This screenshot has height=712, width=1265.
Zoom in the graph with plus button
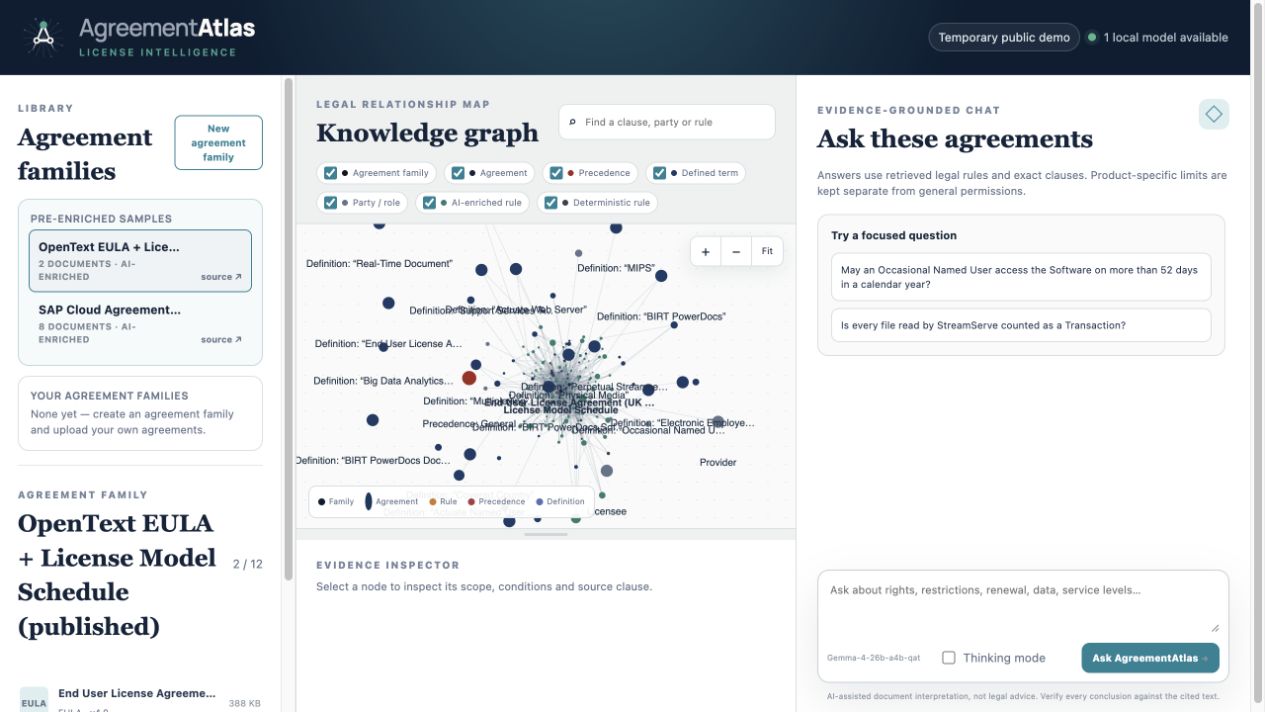(x=706, y=252)
